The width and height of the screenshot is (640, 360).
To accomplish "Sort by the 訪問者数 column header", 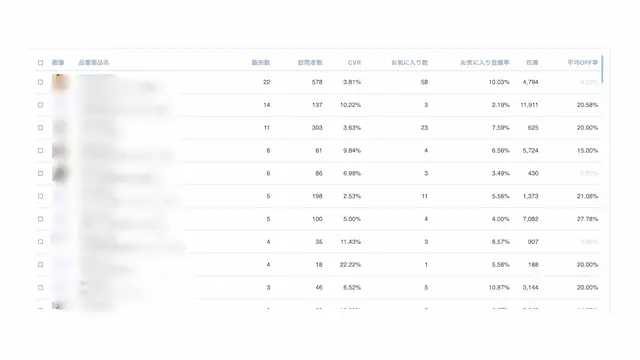I will 310,62.
